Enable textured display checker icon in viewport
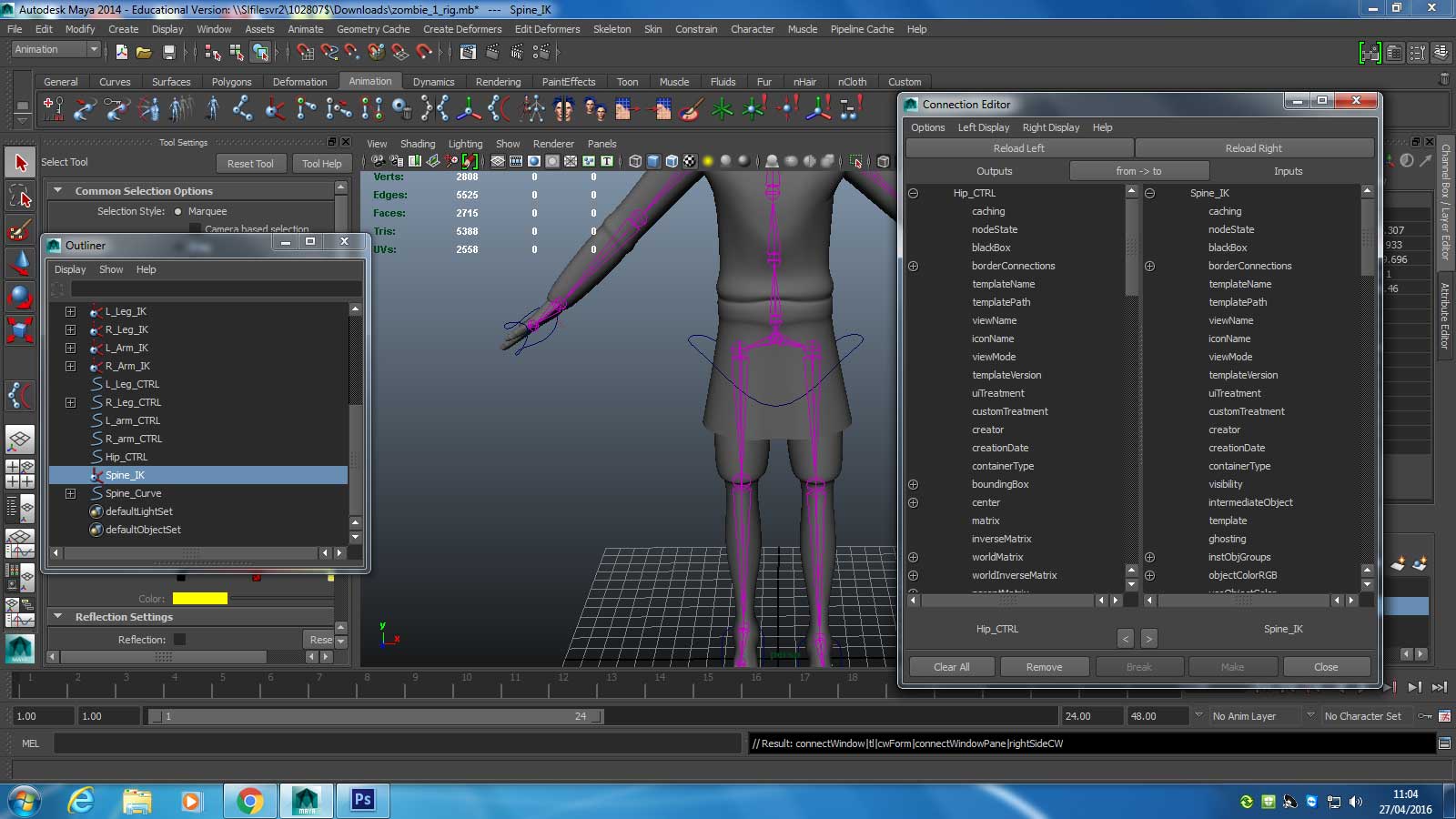 coord(690,161)
